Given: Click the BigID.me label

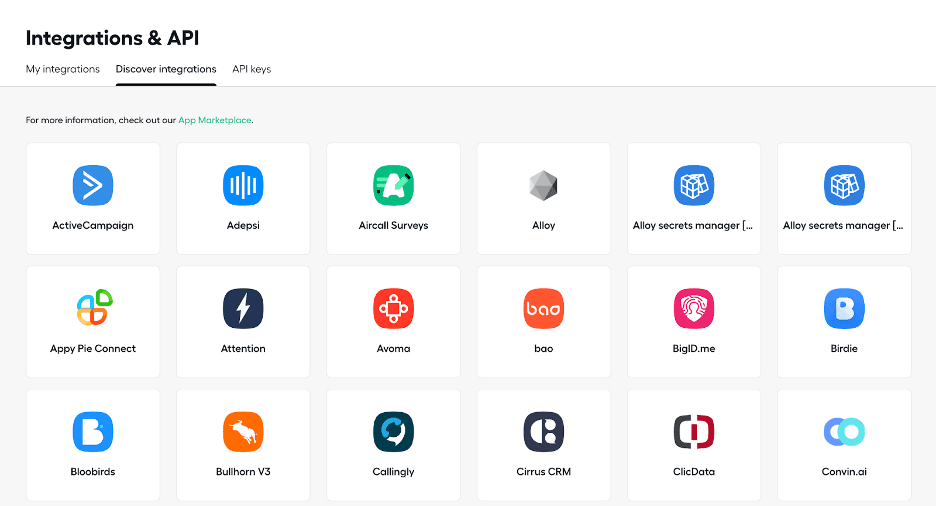Looking at the screenshot, I should [694, 348].
